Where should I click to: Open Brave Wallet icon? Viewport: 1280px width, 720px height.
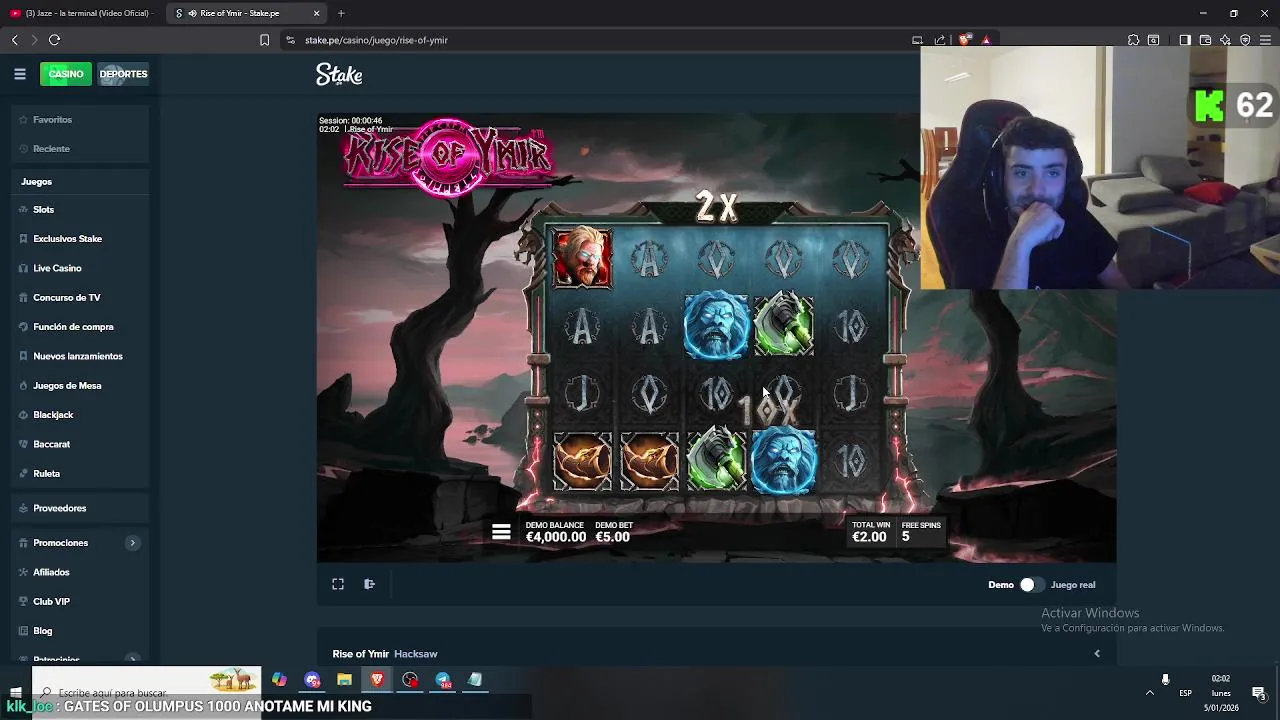point(1205,40)
